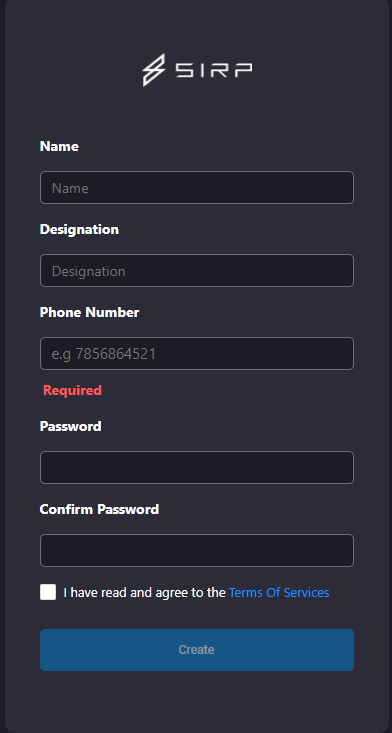
Task: Open the Terms Of Services link
Action: [279, 592]
